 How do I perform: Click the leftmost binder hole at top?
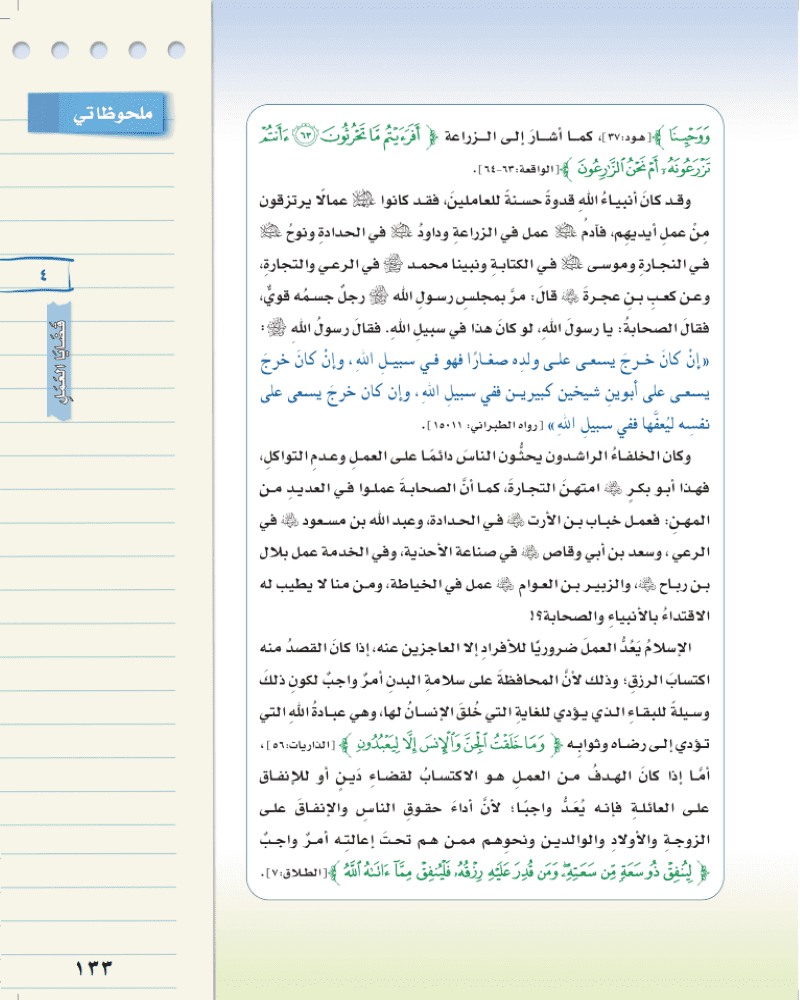(22, 48)
